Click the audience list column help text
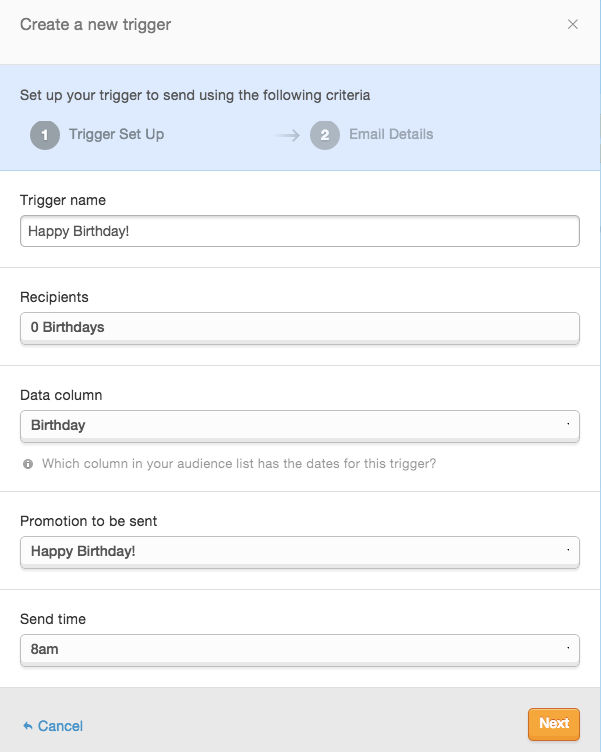 pos(239,464)
